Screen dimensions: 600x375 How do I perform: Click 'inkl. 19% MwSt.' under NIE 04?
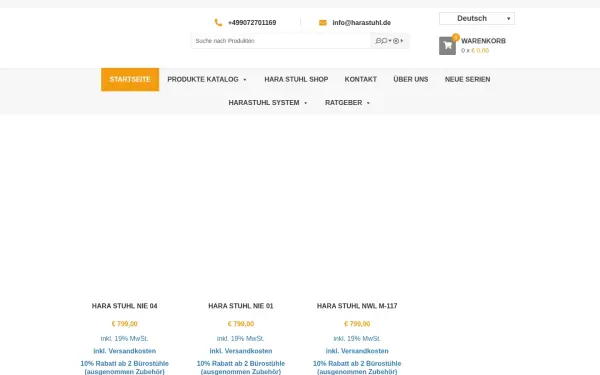(x=124, y=339)
